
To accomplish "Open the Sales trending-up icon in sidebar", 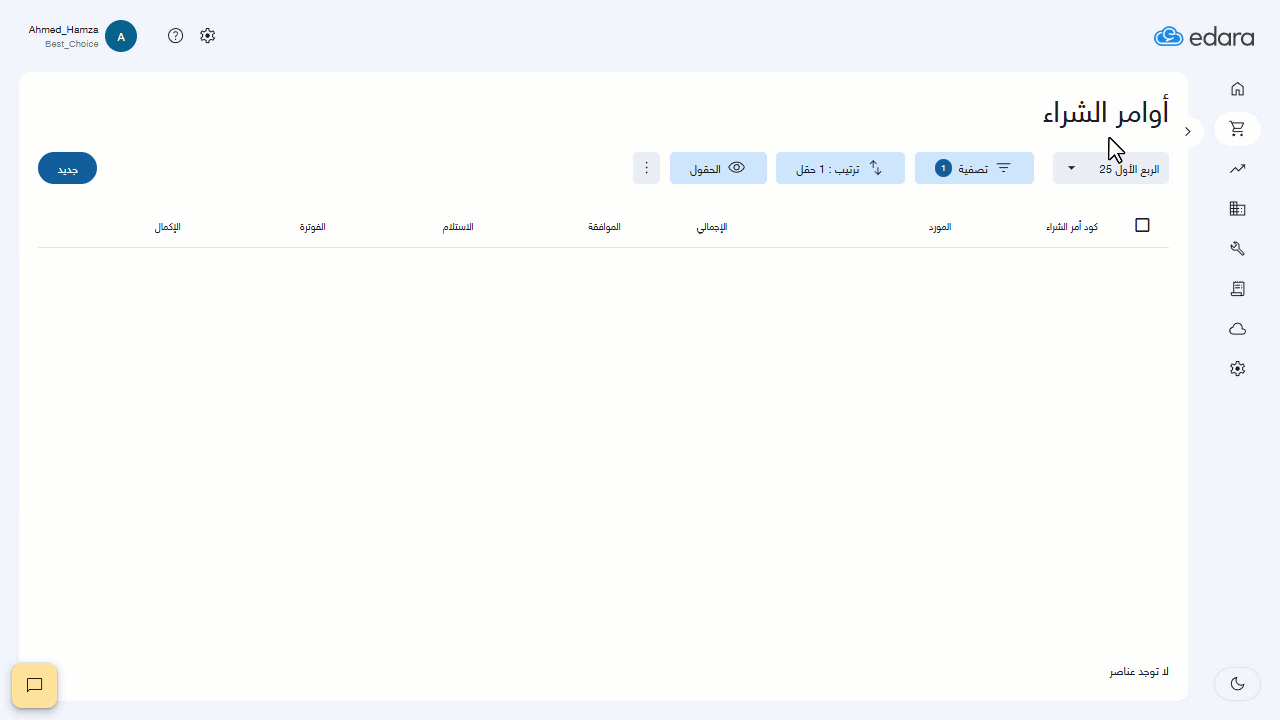I will click(1237, 169).
